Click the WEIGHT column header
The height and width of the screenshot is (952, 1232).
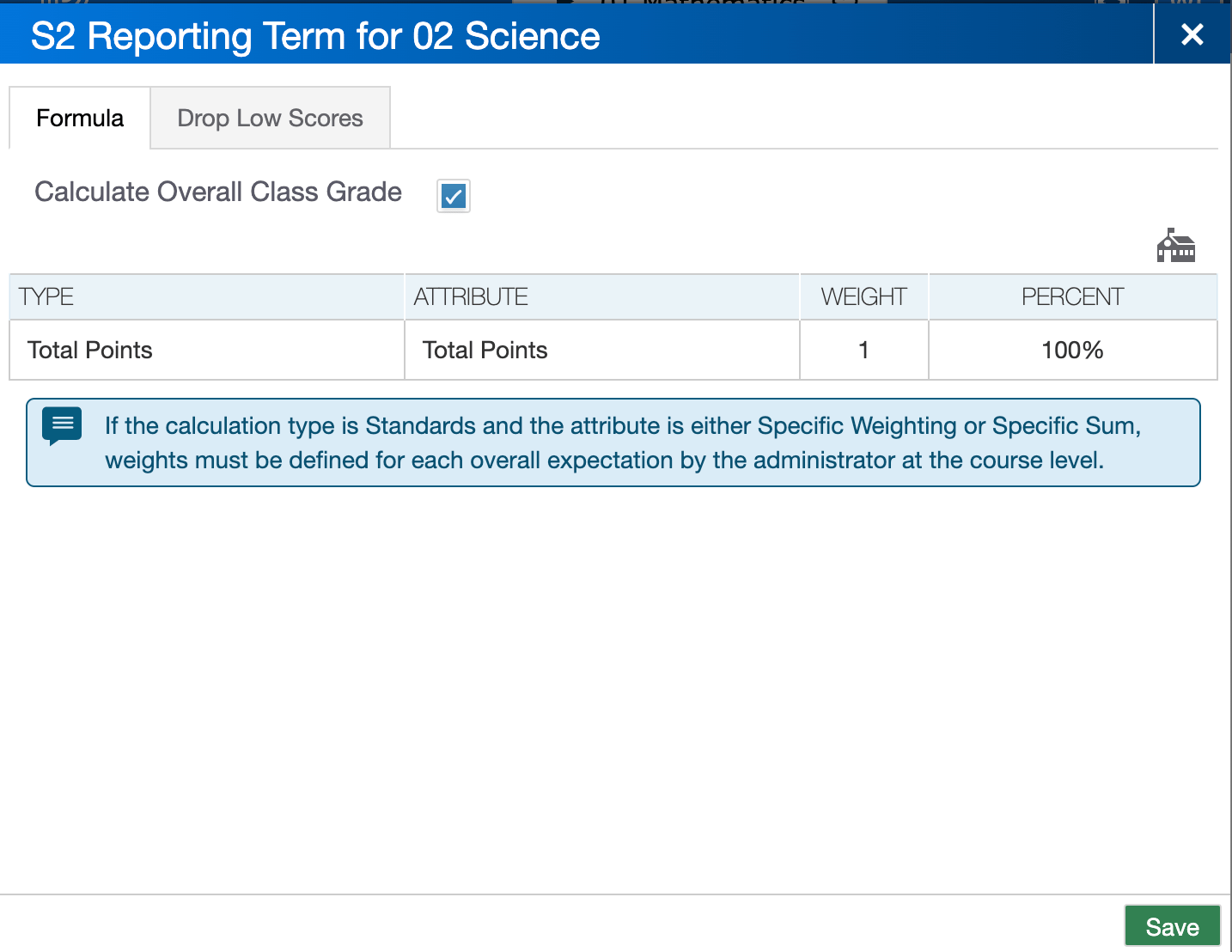pyautogui.click(x=863, y=296)
